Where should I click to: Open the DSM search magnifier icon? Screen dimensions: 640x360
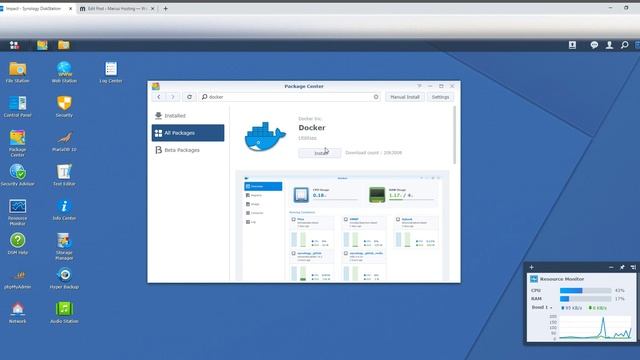[x=624, y=45]
